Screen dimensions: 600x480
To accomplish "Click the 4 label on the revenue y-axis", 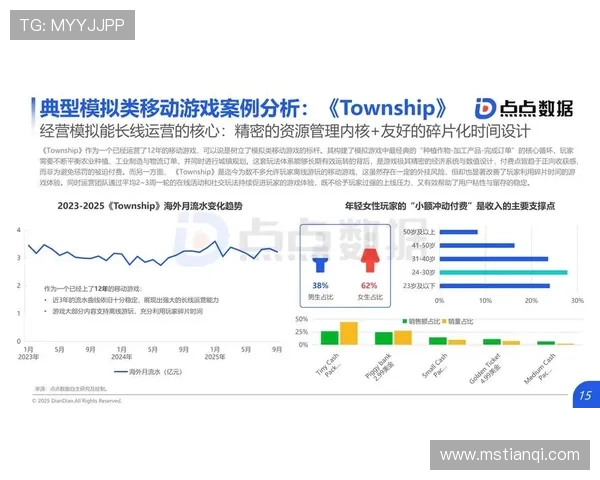I will pos(18,230).
